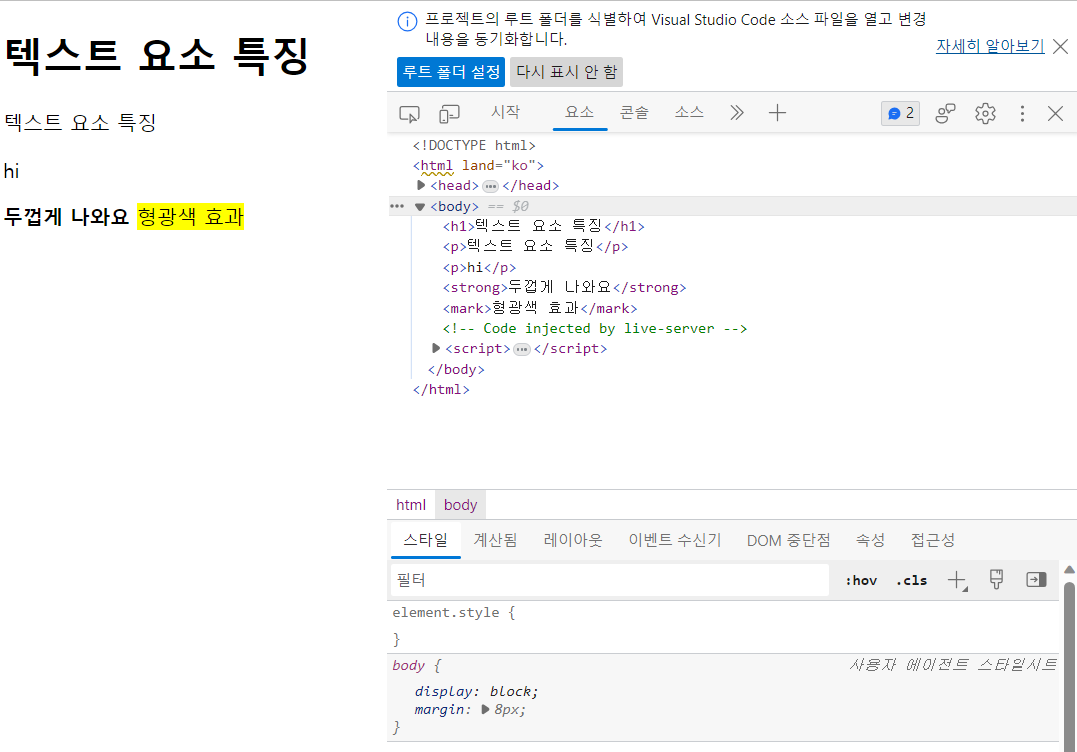The image size is (1077, 752).
Task: Select the 요소 tab
Action: pyautogui.click(x=580, y=112)
